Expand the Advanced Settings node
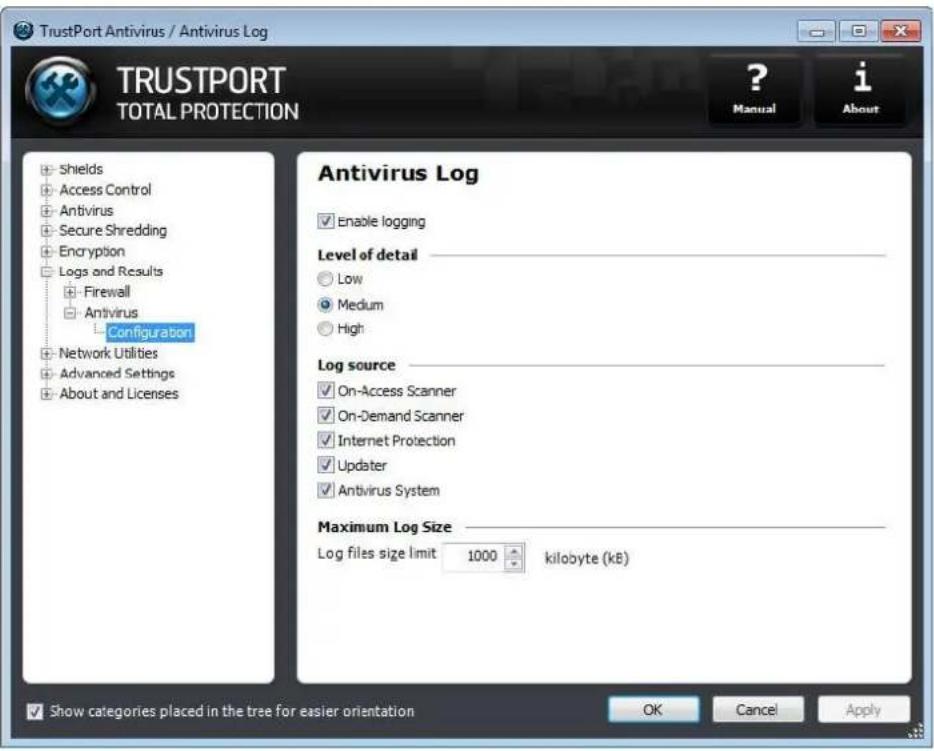Viewport: 934px width, 751px height. (46, 374)
